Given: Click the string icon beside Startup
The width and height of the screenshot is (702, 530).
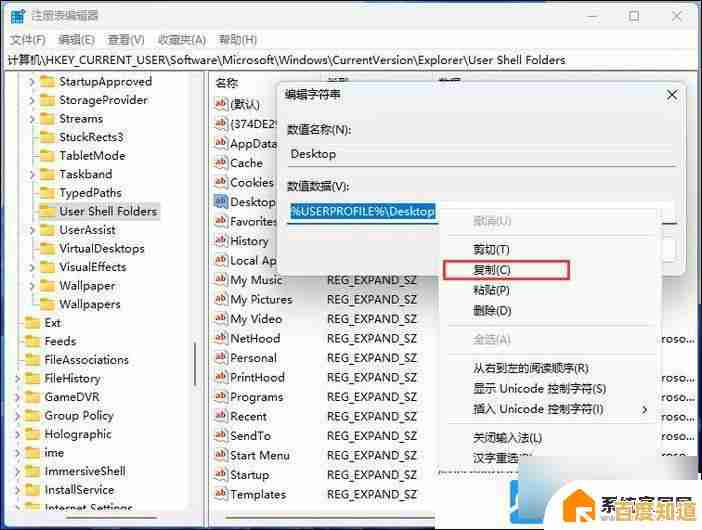Looking at the screenshot, I should click(221, 474).
